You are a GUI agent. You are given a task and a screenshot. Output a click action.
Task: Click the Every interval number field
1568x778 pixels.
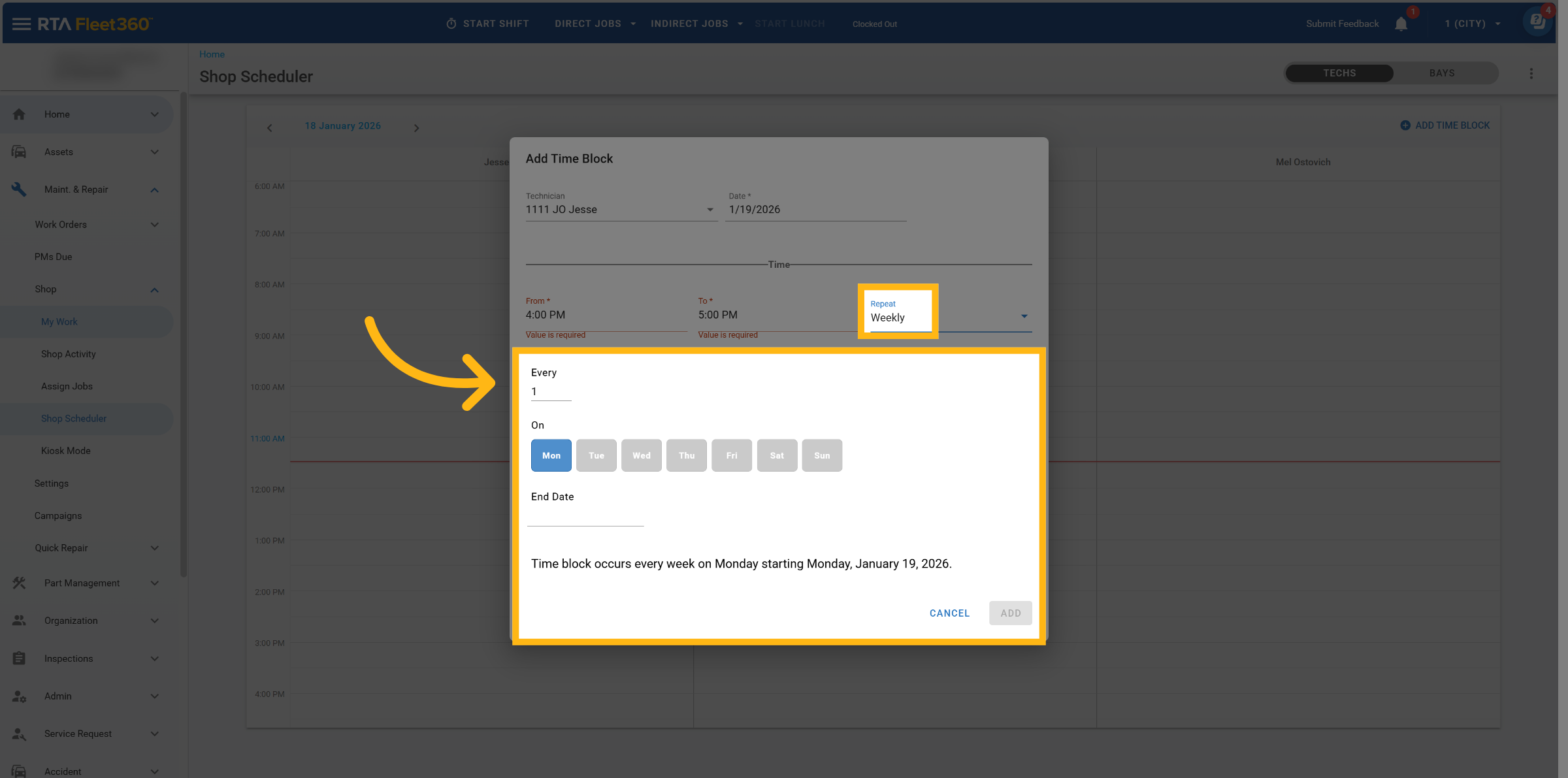pyautogui.click(x=550, y=392)
